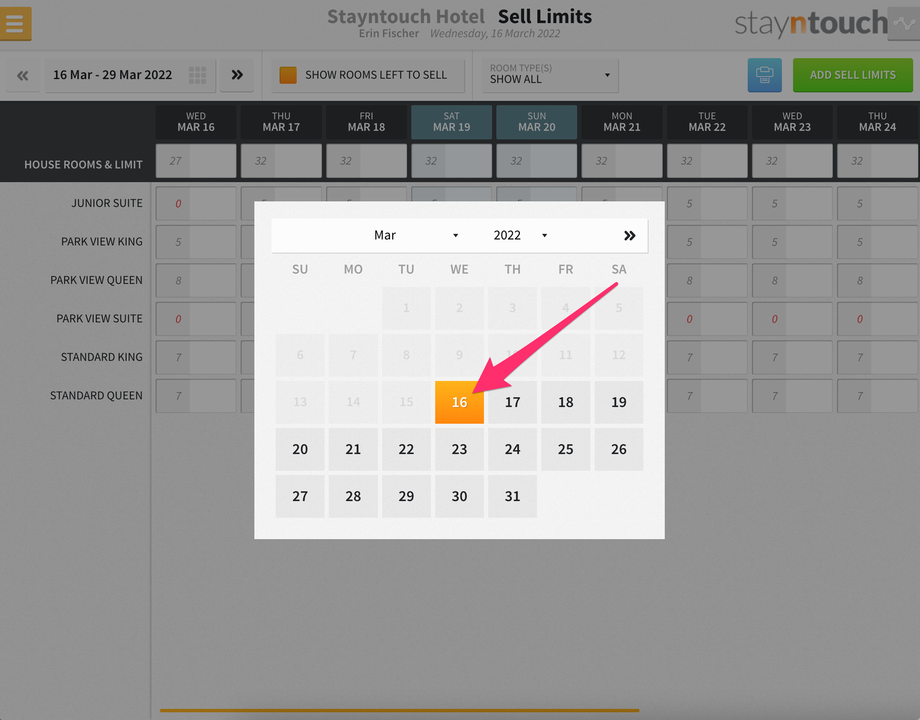Image resolution: width=920 pixels, height=720 pixels.
Task: Open House Rooms & Limit cell for Mar 16
Action: click(196, 161)
